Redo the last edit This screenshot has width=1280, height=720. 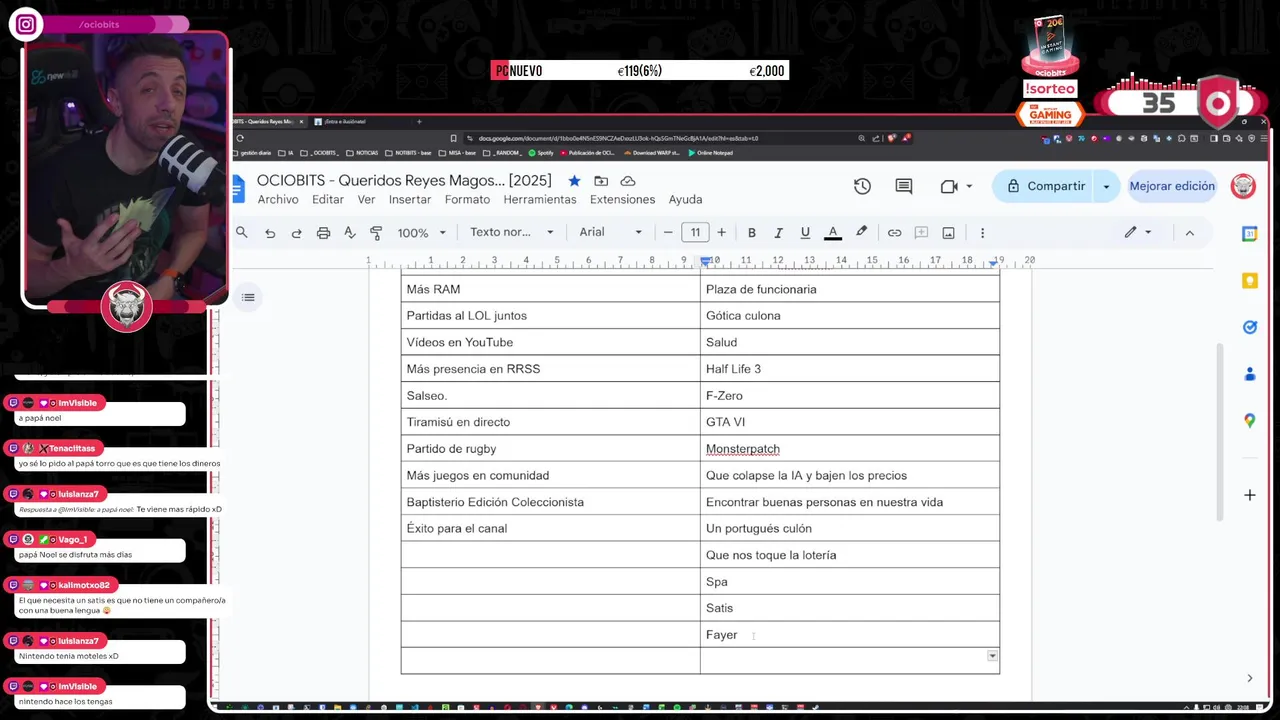(x=296, y=232)
